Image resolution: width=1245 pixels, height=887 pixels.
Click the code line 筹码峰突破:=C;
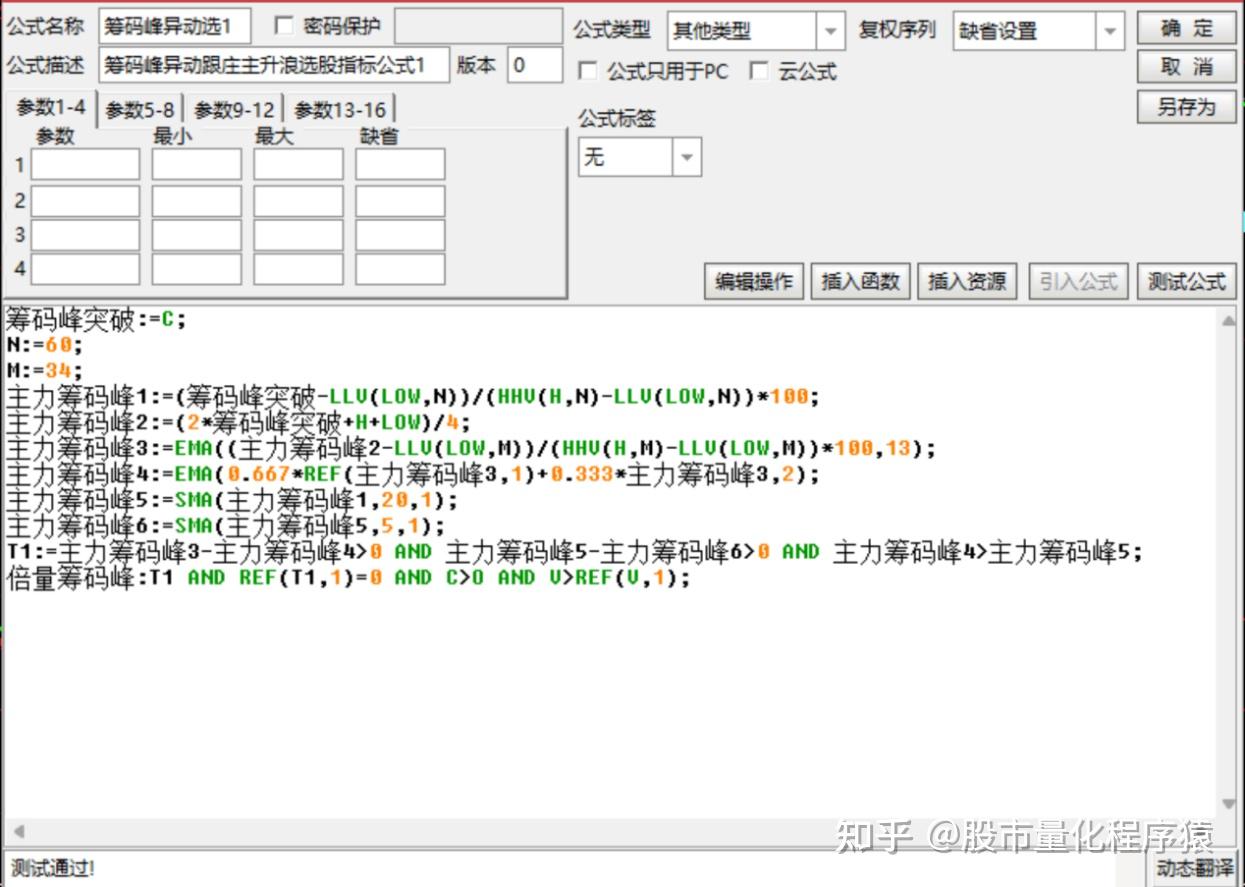tap(96, 320)
